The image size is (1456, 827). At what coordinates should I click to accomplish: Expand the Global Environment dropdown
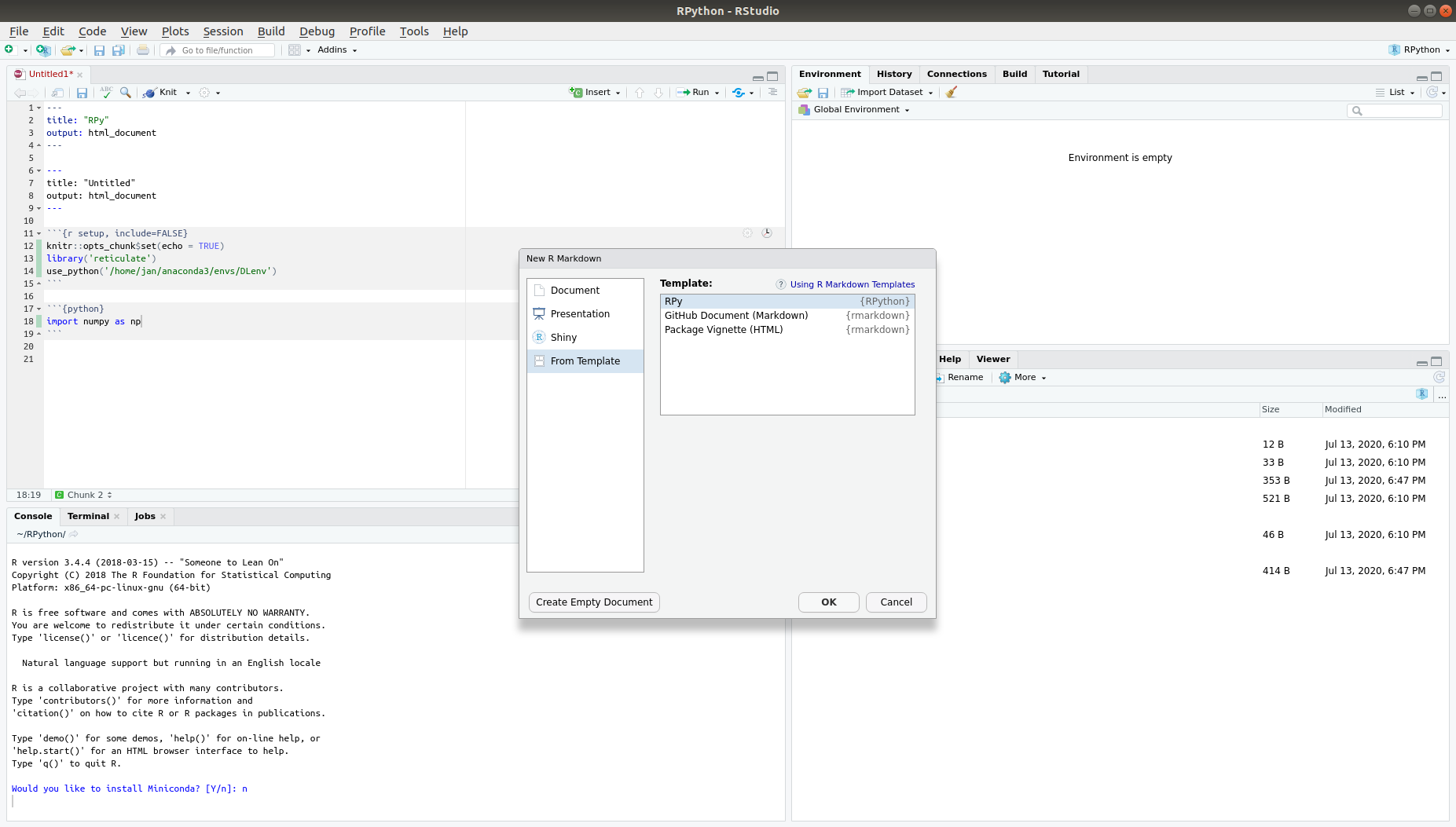(861, 110)
